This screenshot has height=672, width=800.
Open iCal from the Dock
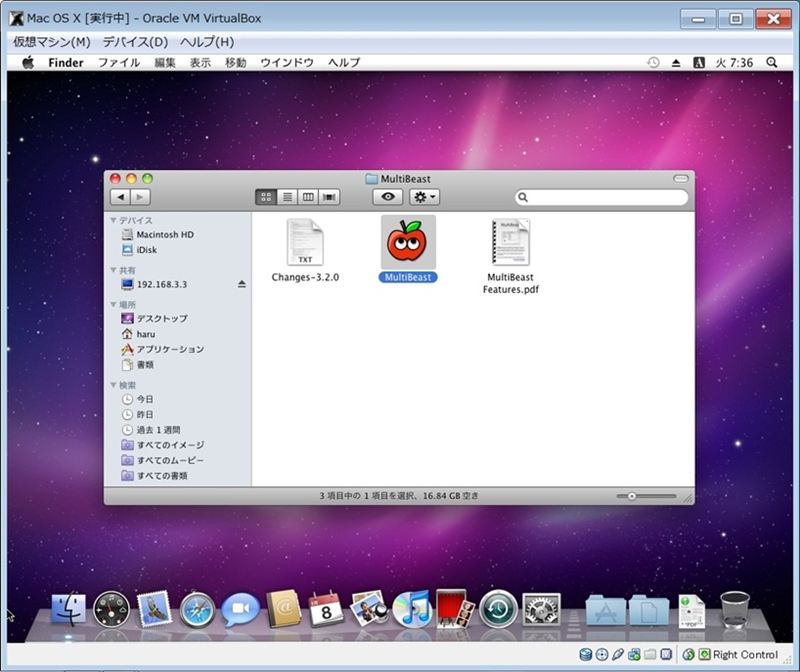coord(326,609)
